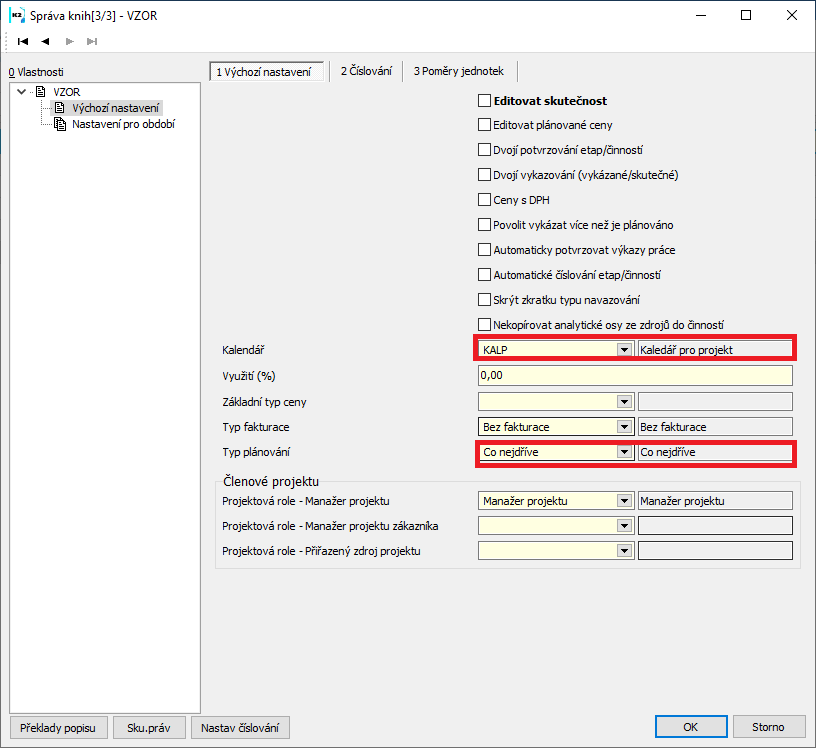This screenshot has width=816, height=748.
Task: Collapse the VZOR tree node
Action: (21, 92)
